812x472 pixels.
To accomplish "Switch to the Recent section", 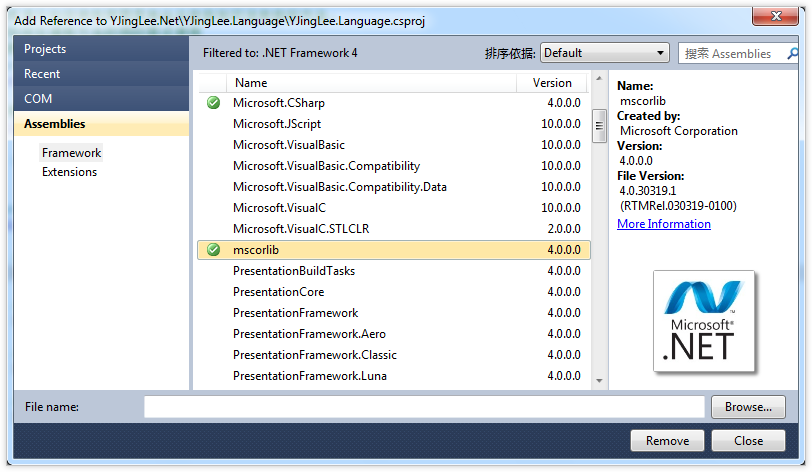I will pyautogui.click(x=101, y=74).
